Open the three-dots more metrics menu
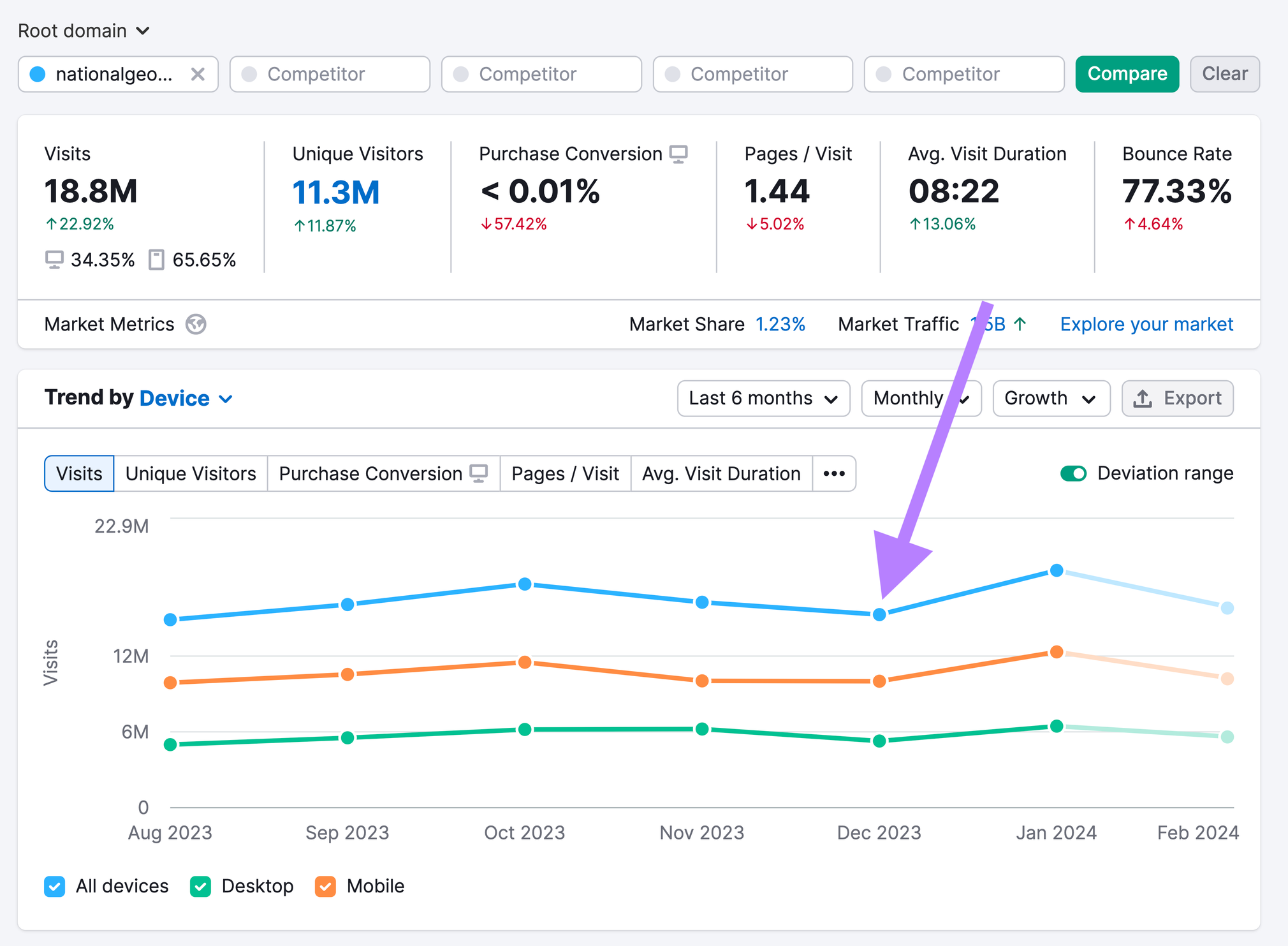This screenshot has width=1288, height=946. click(833, 473)
